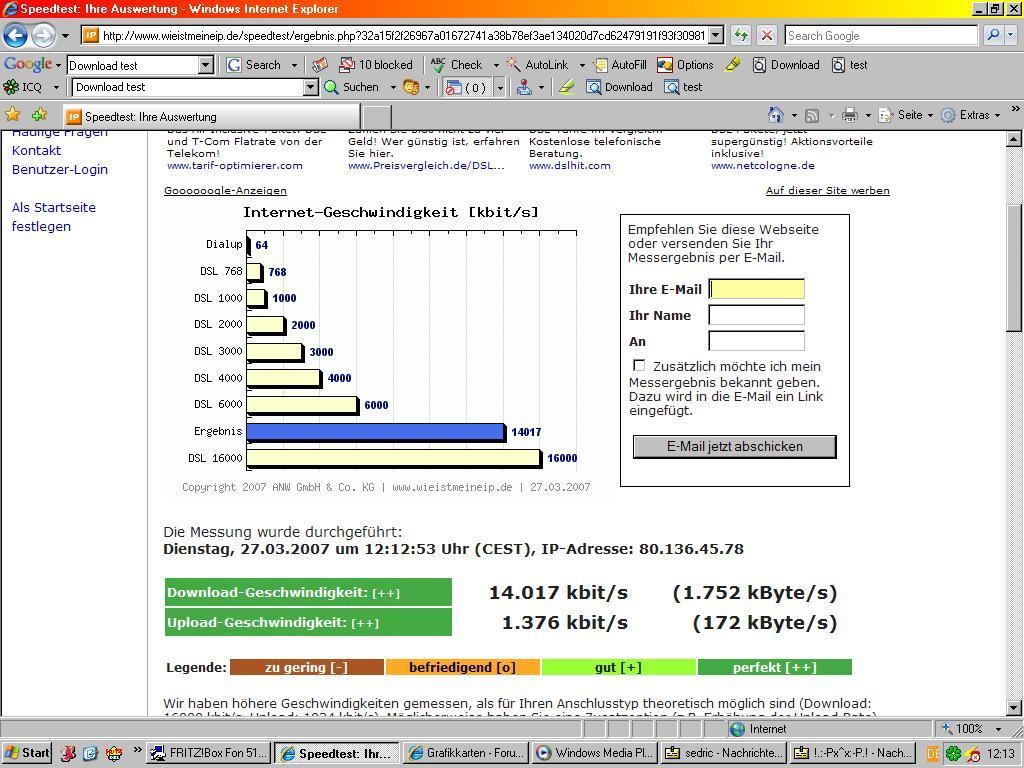
Task: Open the RSS feeds icon
Action: (x=812, y=116)
